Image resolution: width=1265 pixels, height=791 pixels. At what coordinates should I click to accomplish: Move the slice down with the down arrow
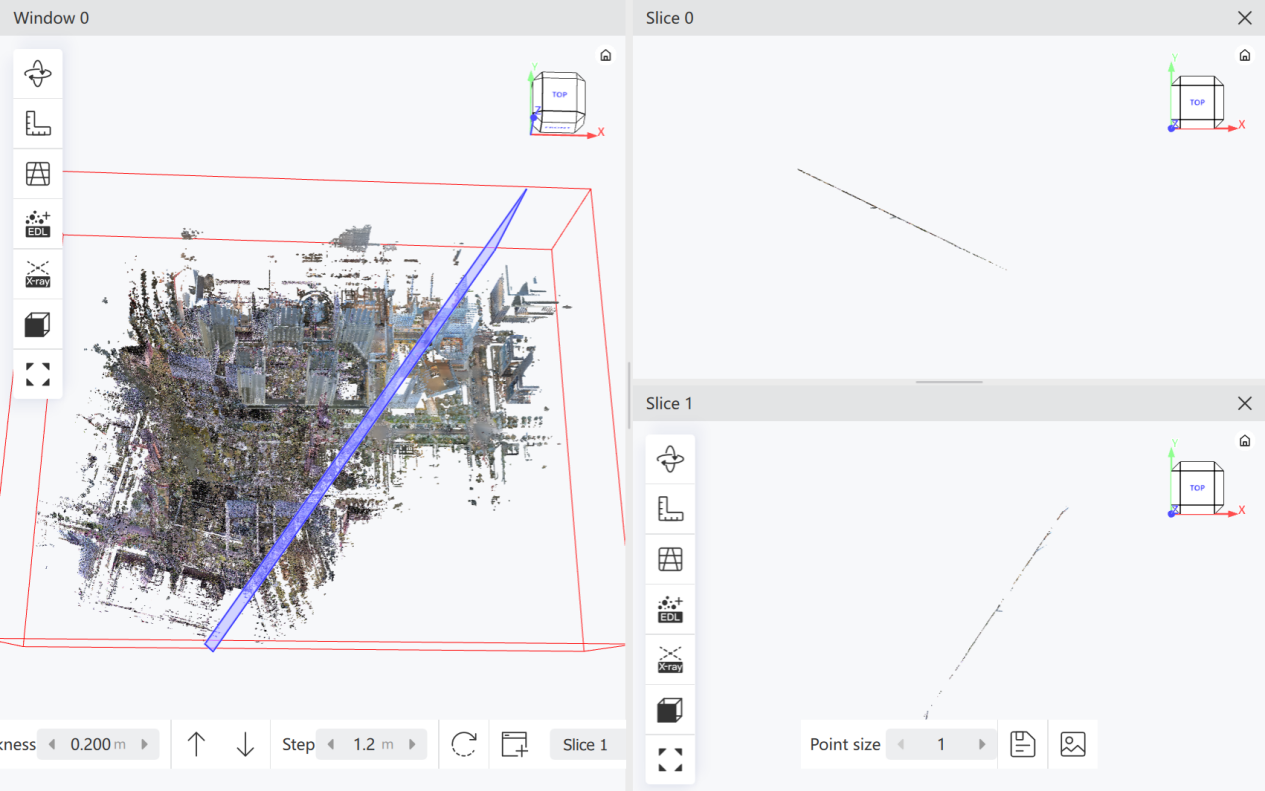point(245,744)
